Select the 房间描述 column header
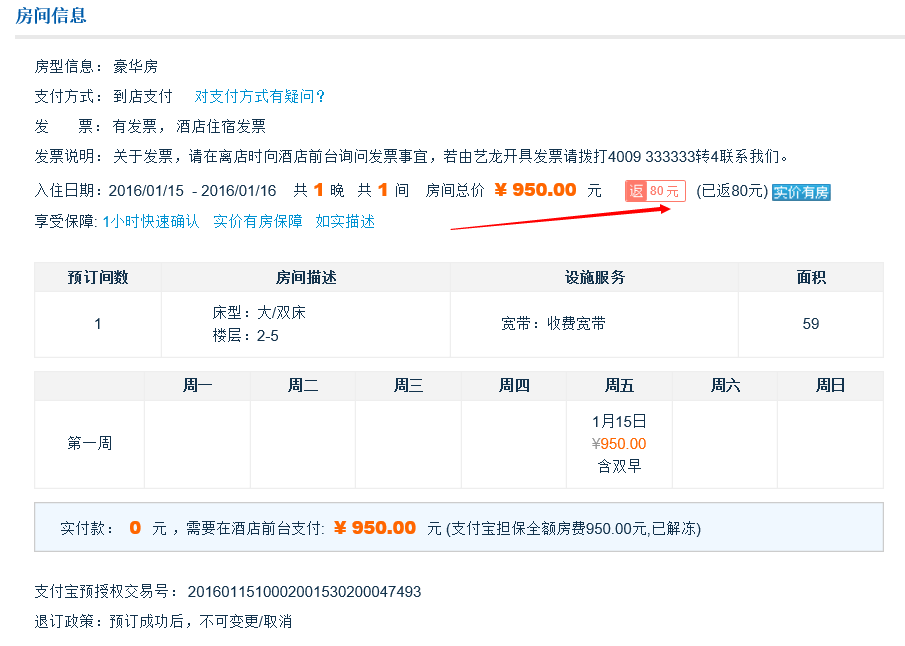 (x=305, y=277)
